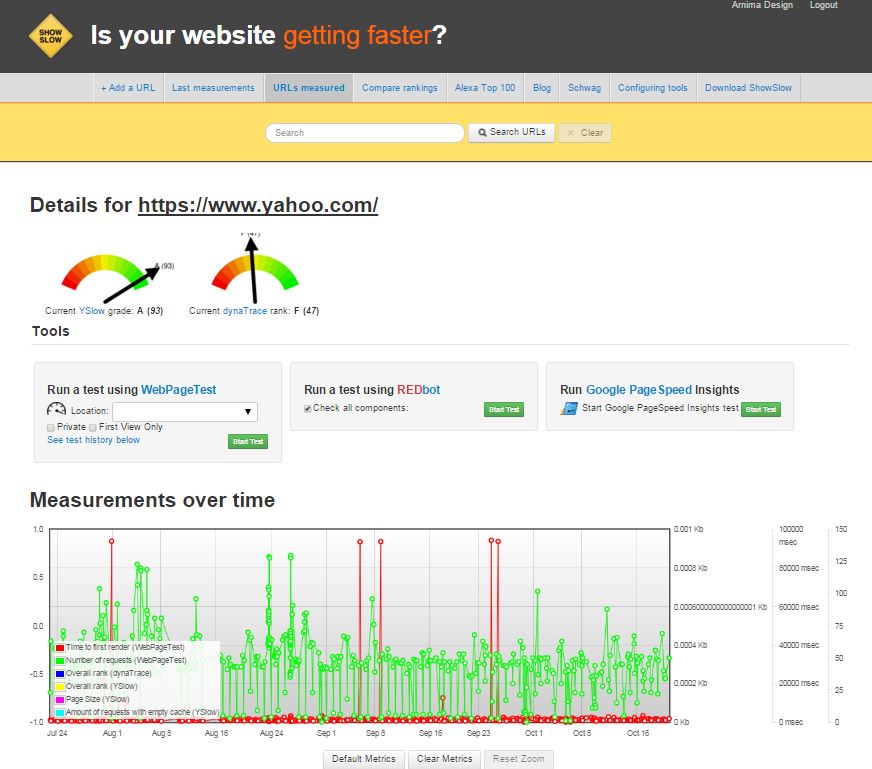Click the ShowSlow diamond logo

tap(51, 36)
